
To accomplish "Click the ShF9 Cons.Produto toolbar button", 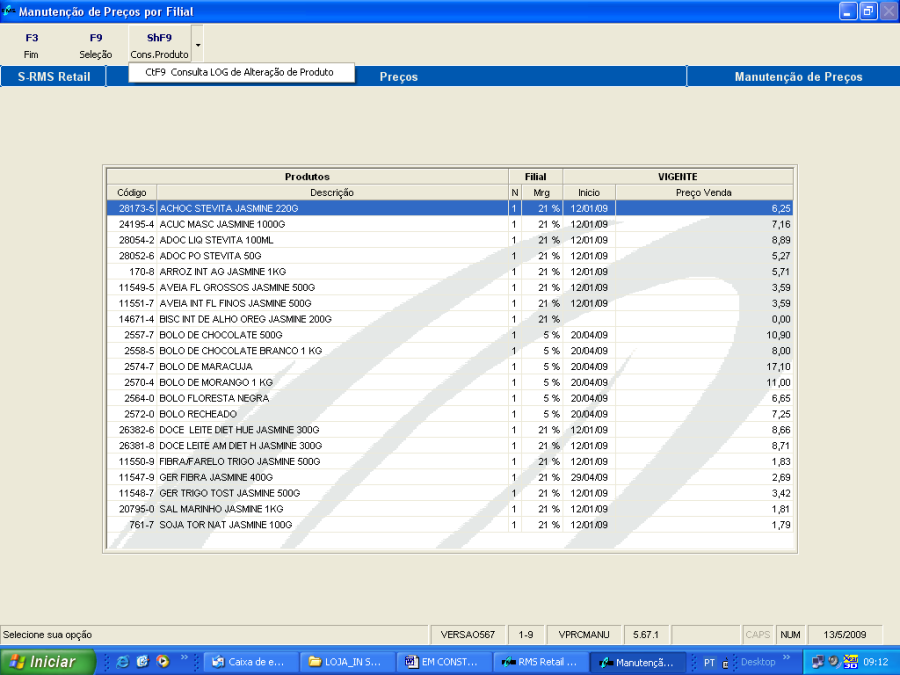I will point(160,45).
